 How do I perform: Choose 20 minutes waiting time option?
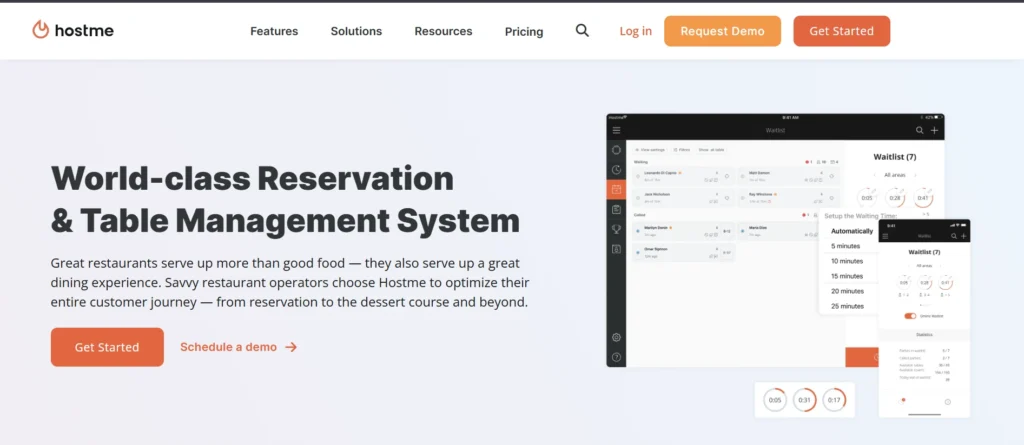pos(847,291)
